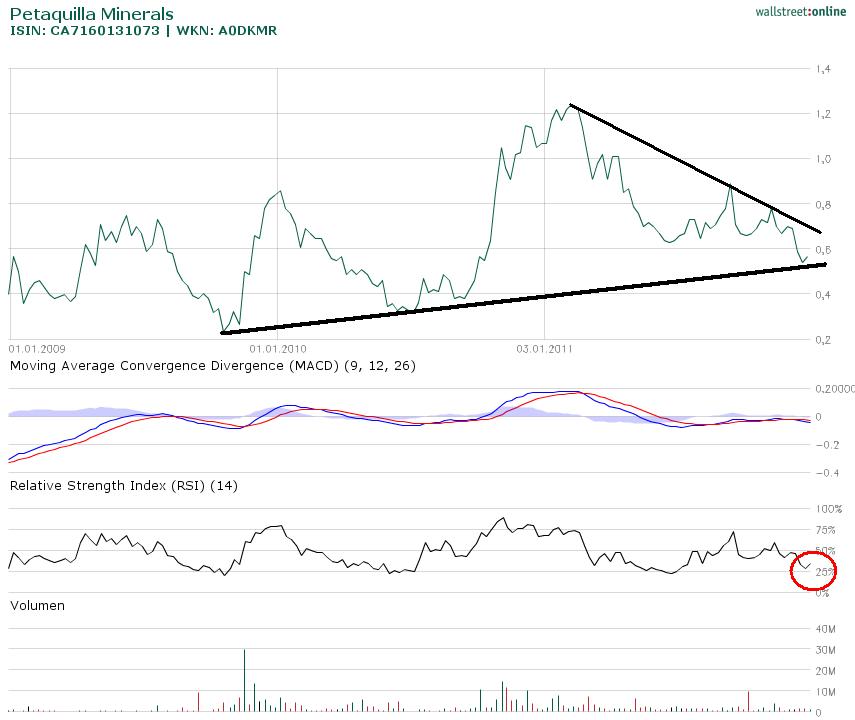Click the 1,0 price axis label
Screen dimensions: 855x720
(x=823, y=159)
